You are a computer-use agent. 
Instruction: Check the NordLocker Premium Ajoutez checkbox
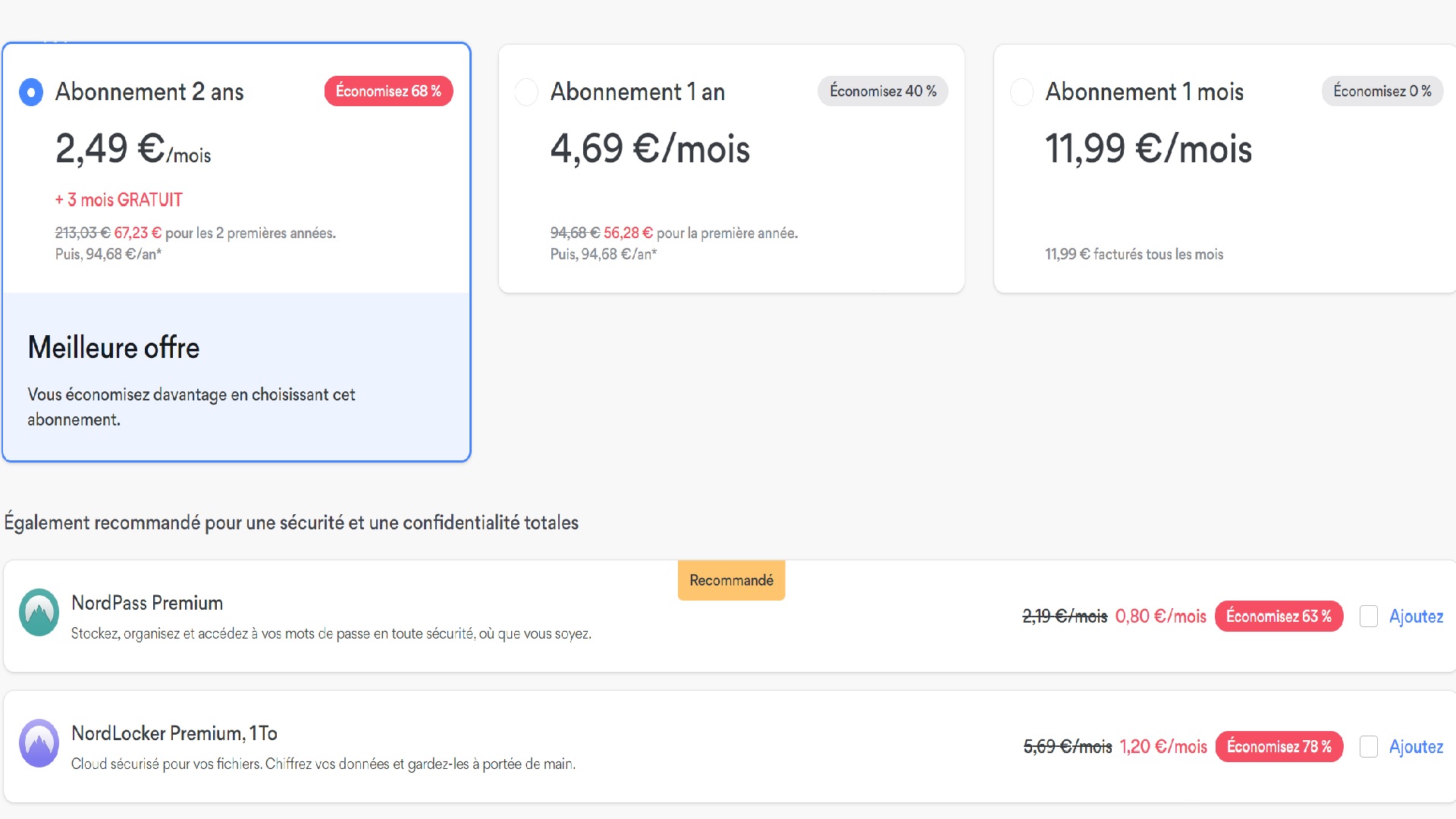tap(1369, 747)
